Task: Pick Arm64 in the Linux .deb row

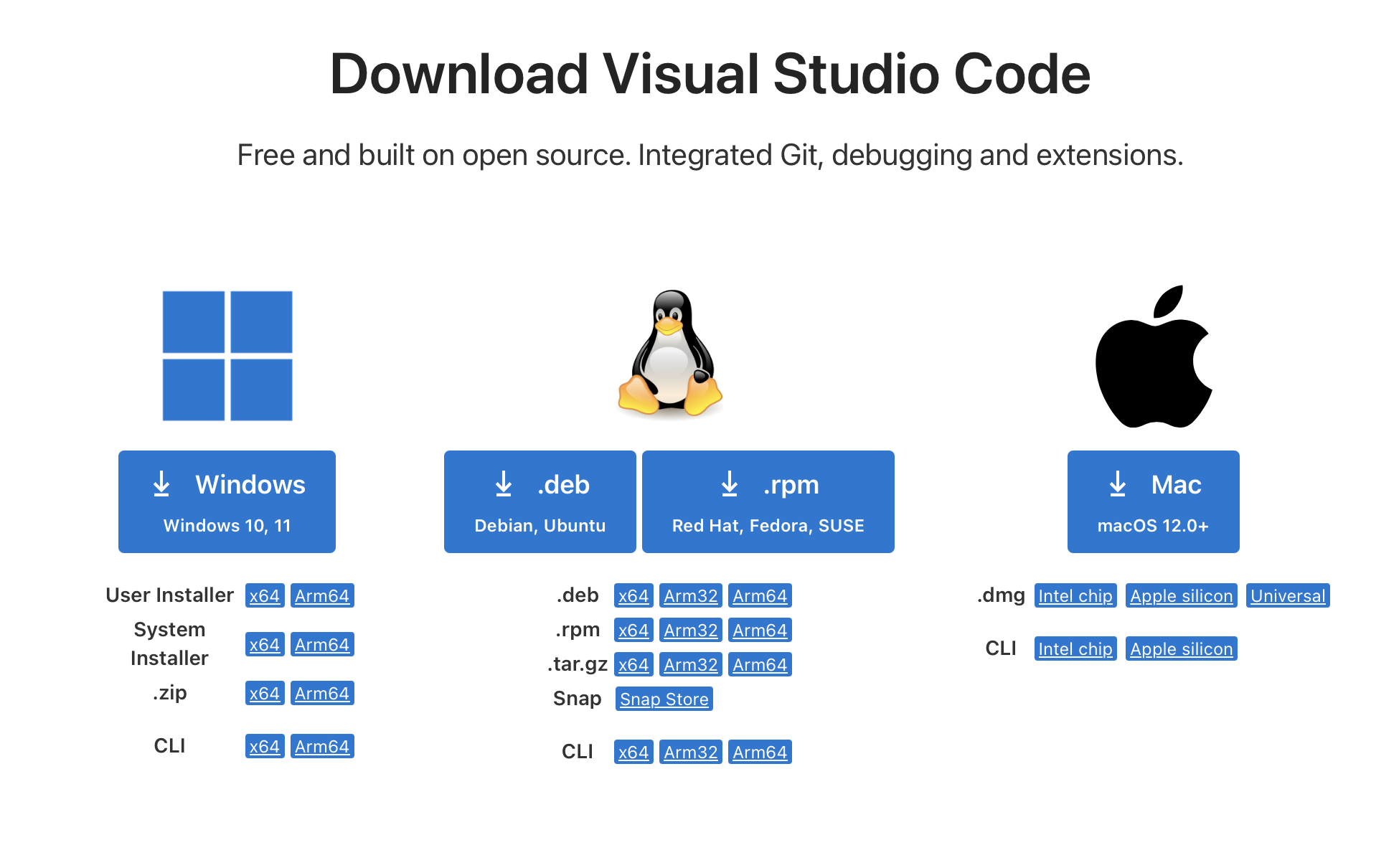Action: pos(760,595)
